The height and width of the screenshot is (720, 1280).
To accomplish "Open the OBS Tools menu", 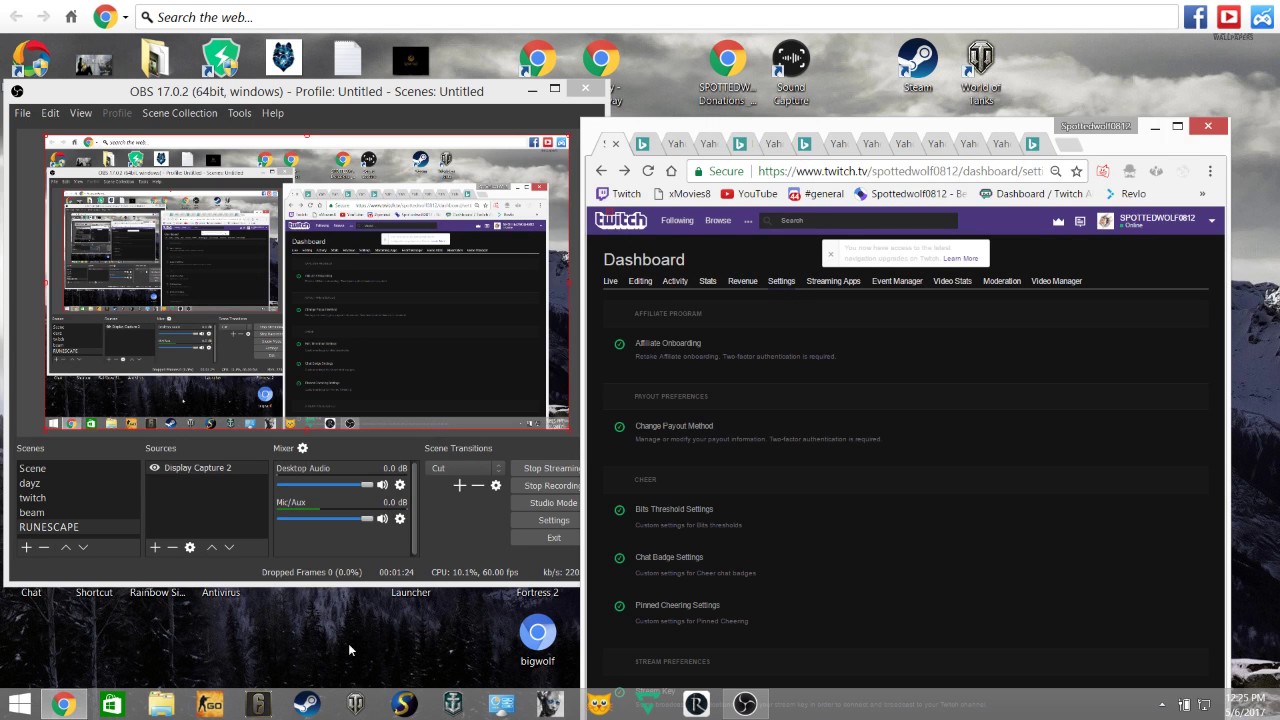I will coord(239,113).
